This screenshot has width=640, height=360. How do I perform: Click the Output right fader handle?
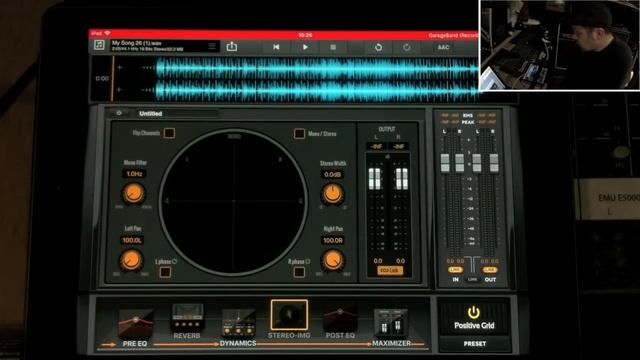point(402,178)
